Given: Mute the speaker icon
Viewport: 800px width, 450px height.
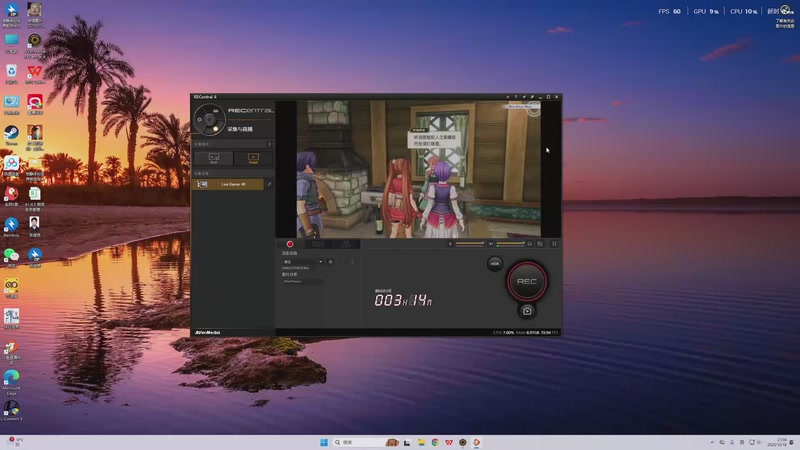Looking at the screenshot, I should click(491, 244).
